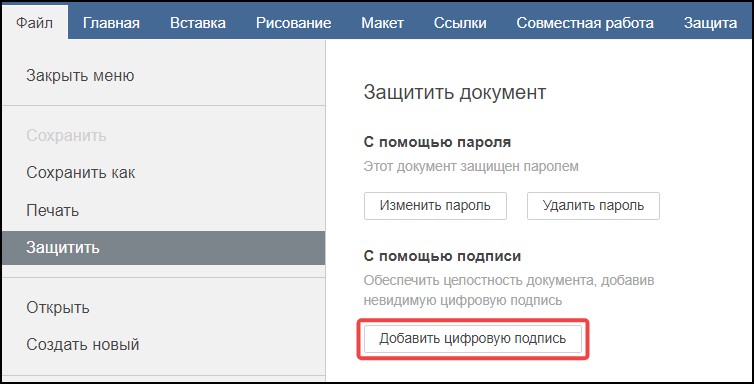
Task: Select Печать in the file menu
Action: [x=163, y=210]
